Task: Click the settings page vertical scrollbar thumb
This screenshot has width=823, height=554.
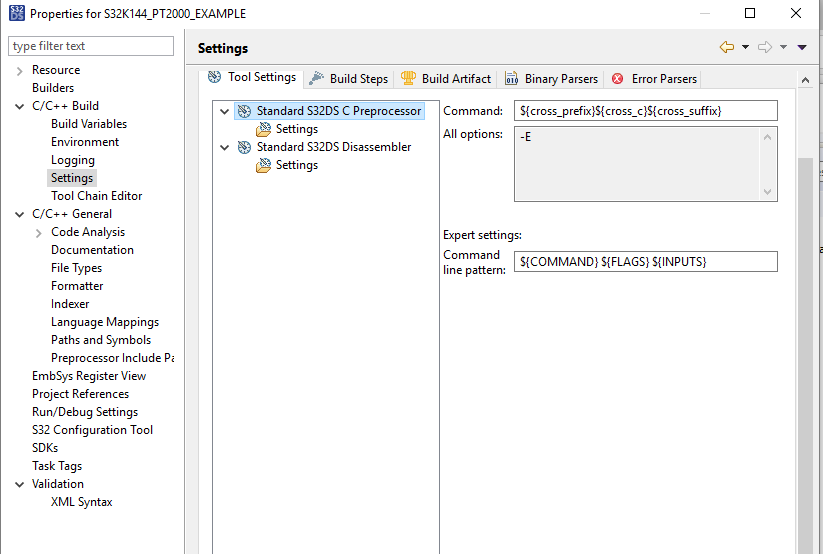Action: coord(805,355)
